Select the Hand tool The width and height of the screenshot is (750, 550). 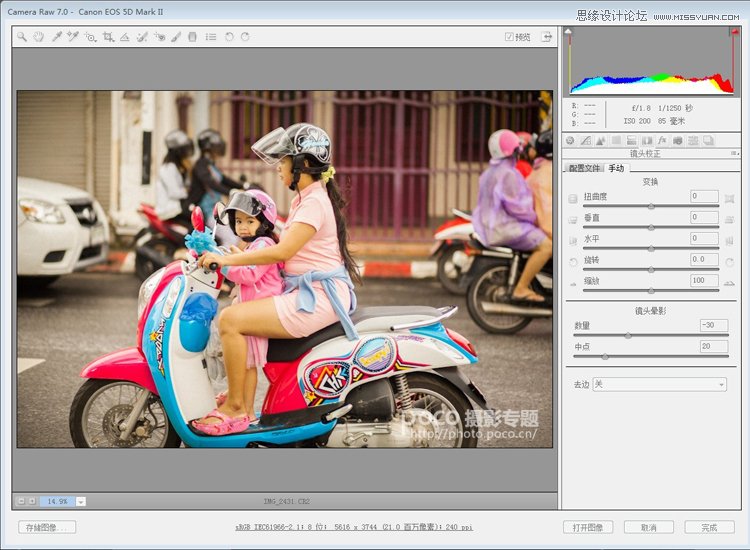tap(38, 37)
